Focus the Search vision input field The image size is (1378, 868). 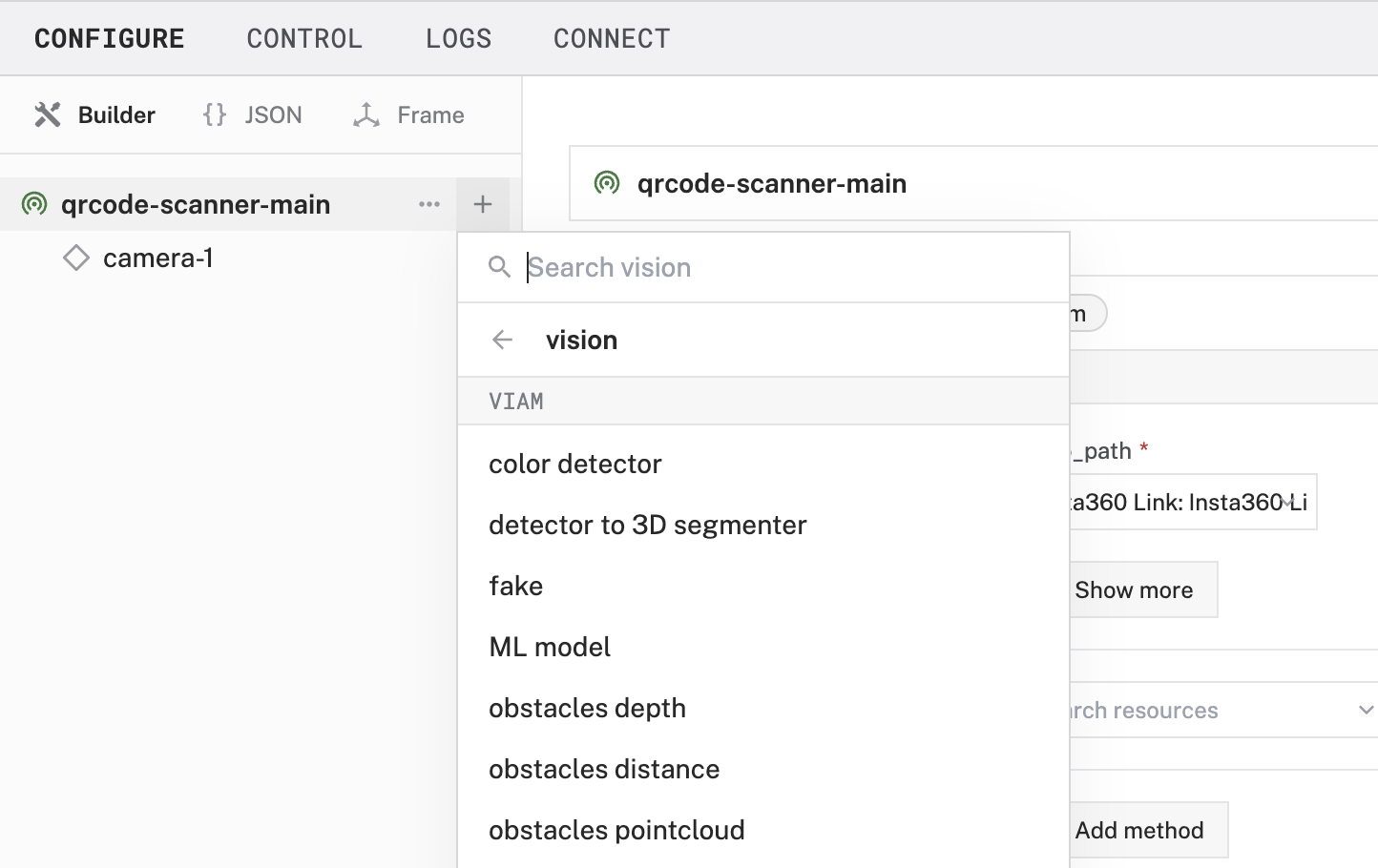click(x=763, y=267)
